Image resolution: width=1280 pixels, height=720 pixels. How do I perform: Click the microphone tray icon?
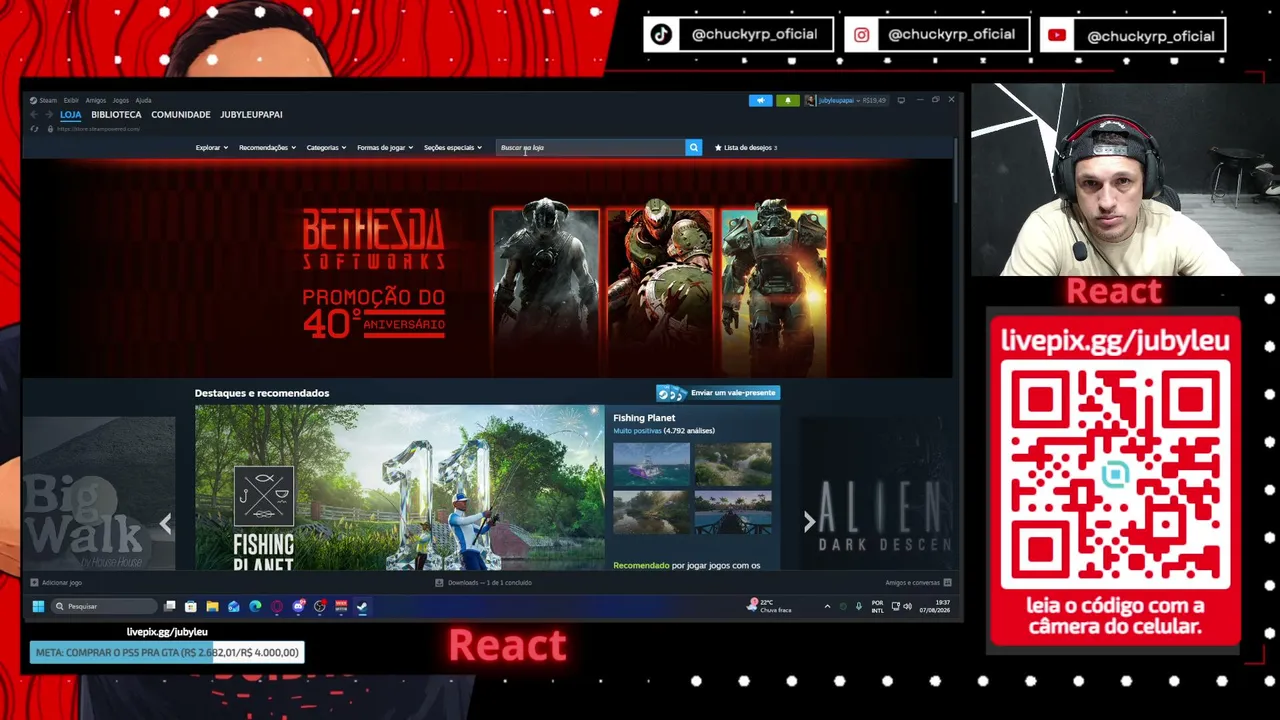click(x=858, y=606)
